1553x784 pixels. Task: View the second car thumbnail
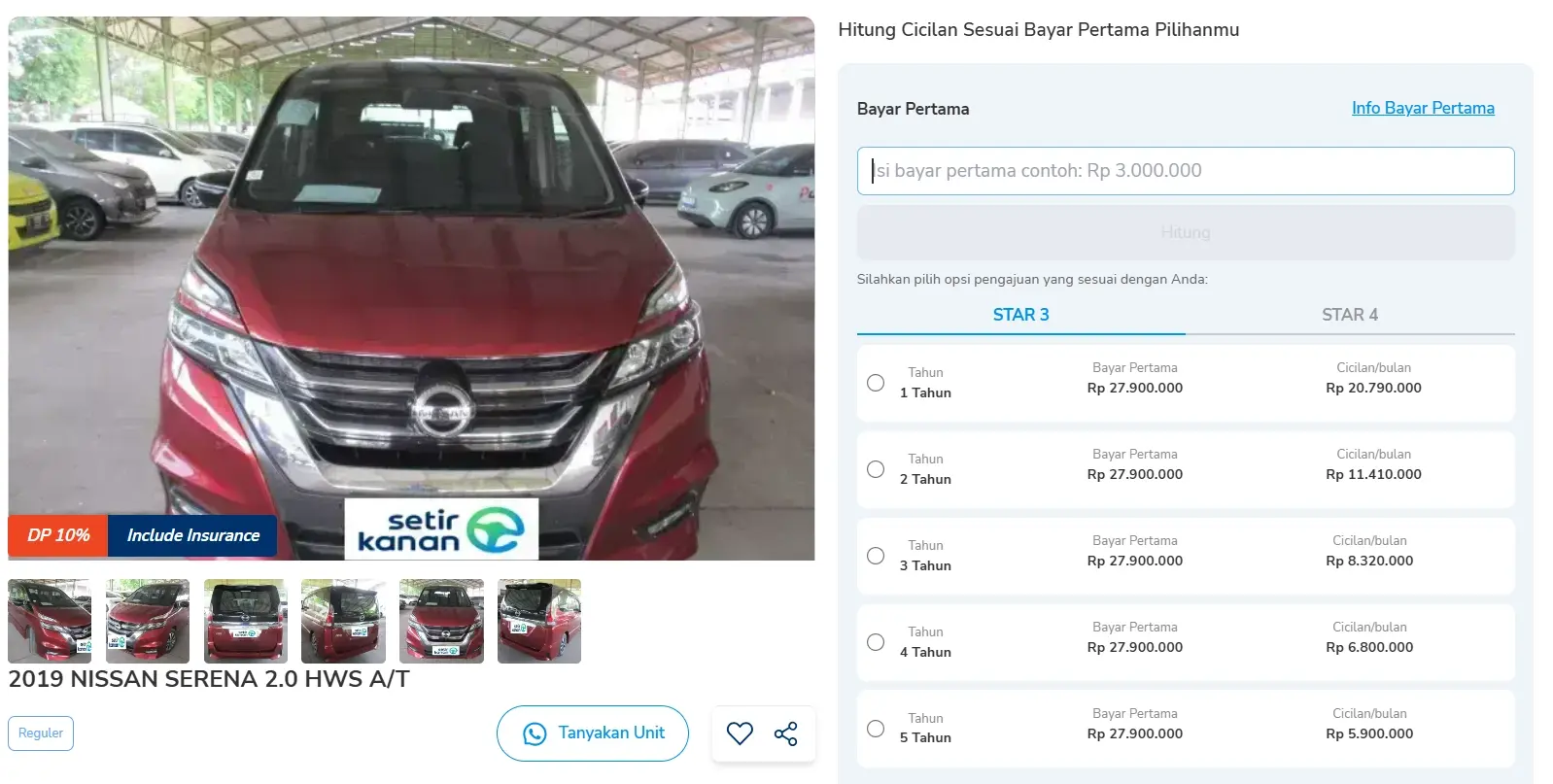[148, 621]
